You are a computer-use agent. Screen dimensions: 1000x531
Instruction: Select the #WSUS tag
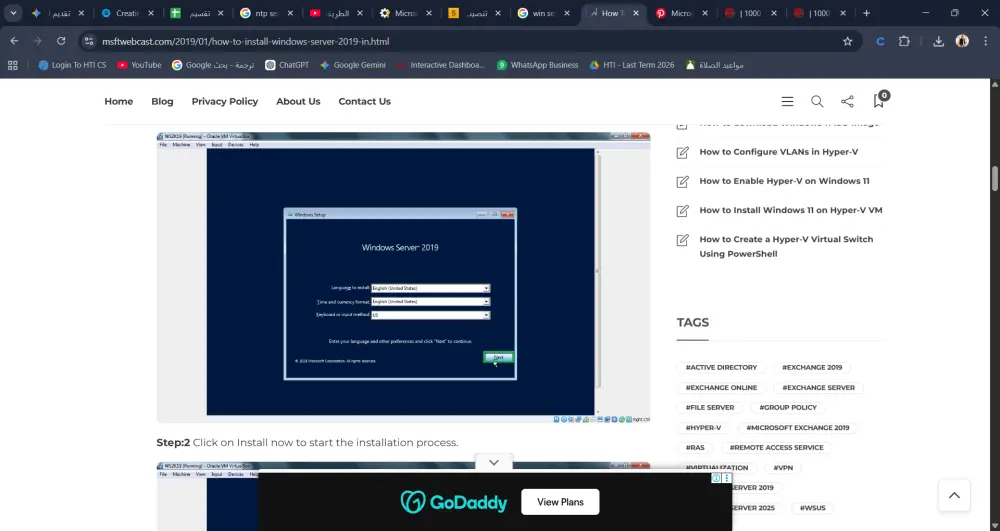[x=812, y=508]
